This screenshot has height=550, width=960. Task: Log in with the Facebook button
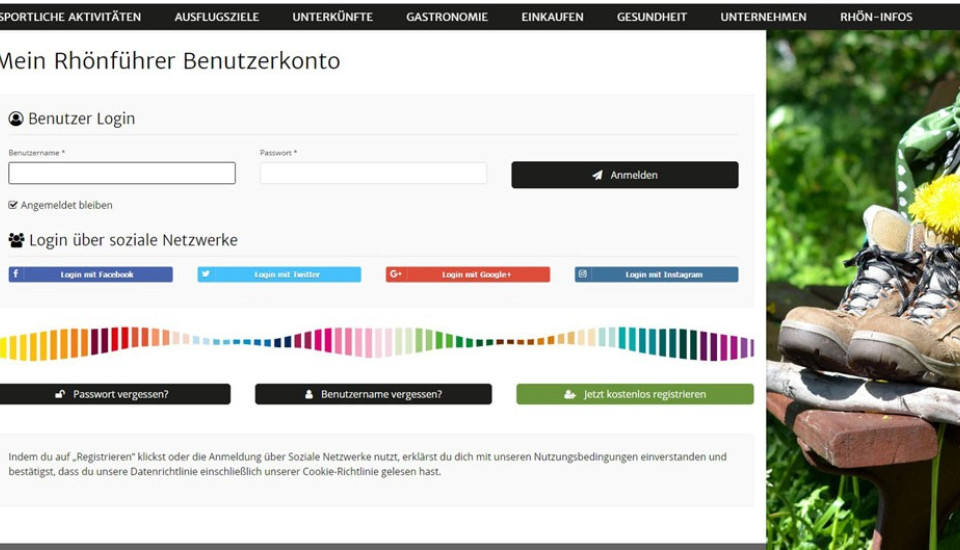(91, 274)
